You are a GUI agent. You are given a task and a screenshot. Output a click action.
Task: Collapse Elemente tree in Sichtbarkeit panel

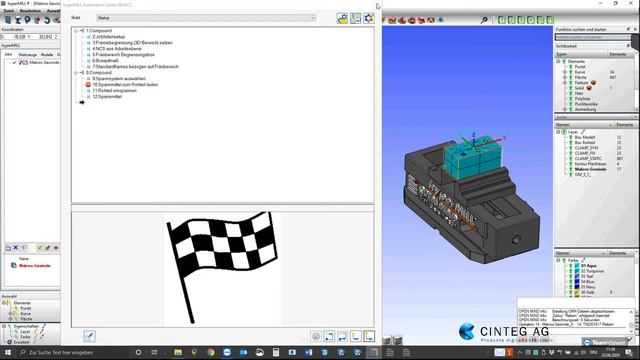click(558, 61)
